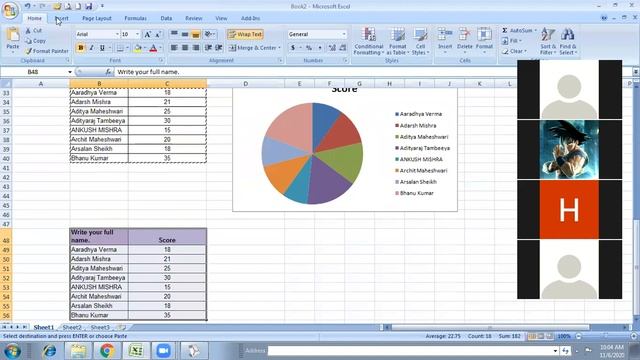Open Cell Styles gallery

point(420,41)
